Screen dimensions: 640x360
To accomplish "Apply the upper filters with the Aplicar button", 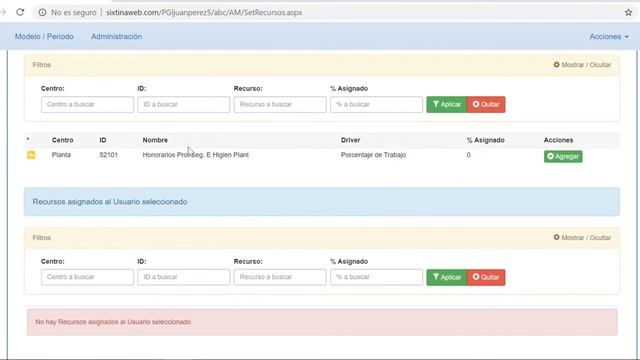I will pyautogui.click(x=447, y=104).
